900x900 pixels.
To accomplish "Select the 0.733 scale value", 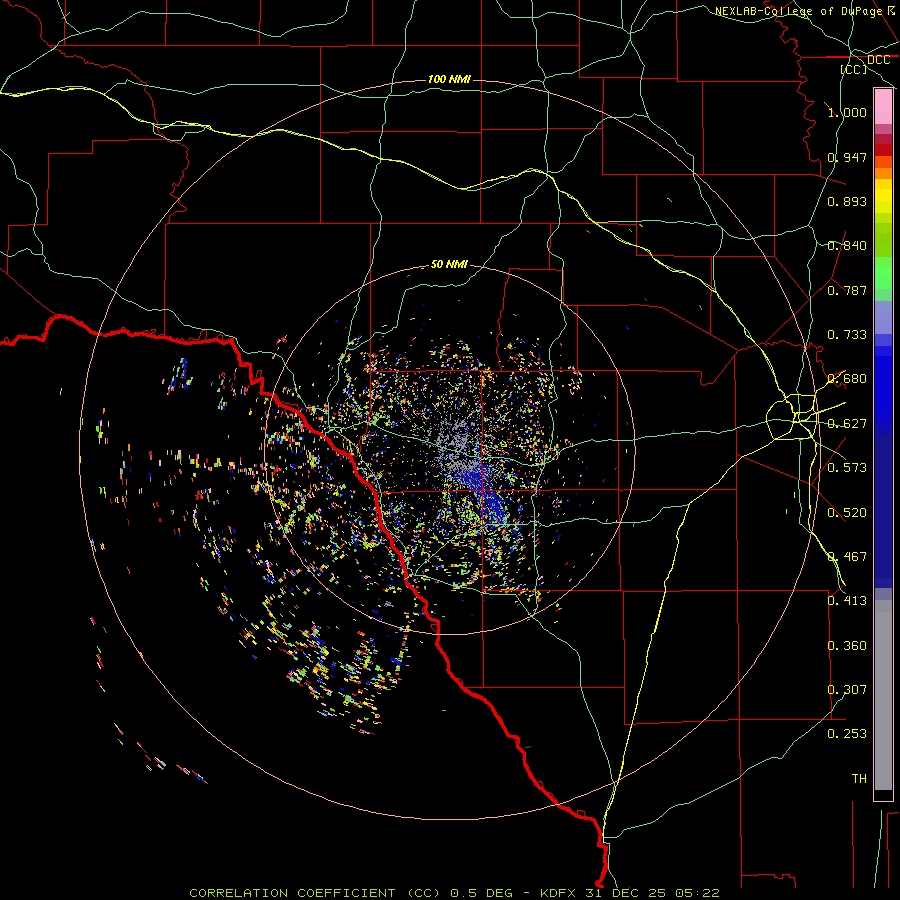I will [847, 335].
